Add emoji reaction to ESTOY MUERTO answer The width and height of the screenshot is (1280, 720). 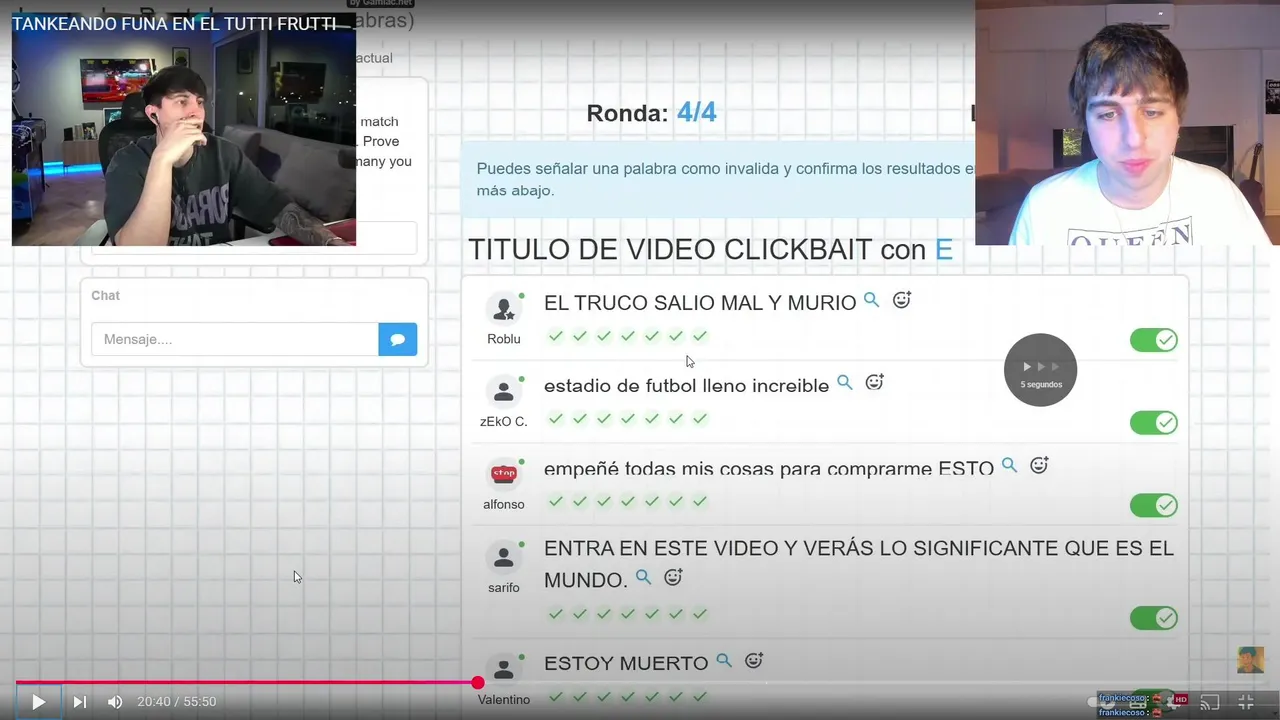pos(755,661)
